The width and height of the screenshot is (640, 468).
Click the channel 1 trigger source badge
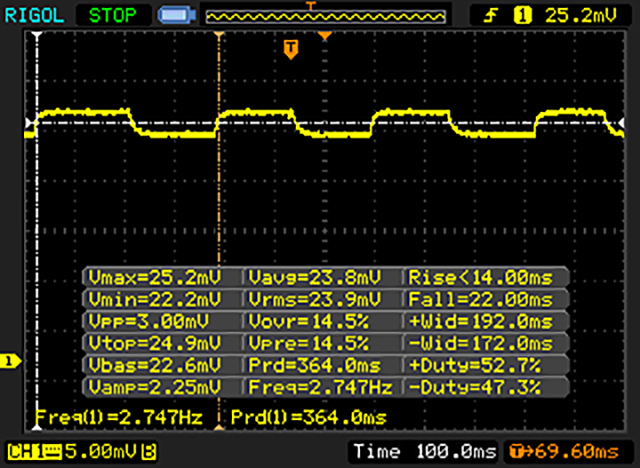tap(522, 16)
